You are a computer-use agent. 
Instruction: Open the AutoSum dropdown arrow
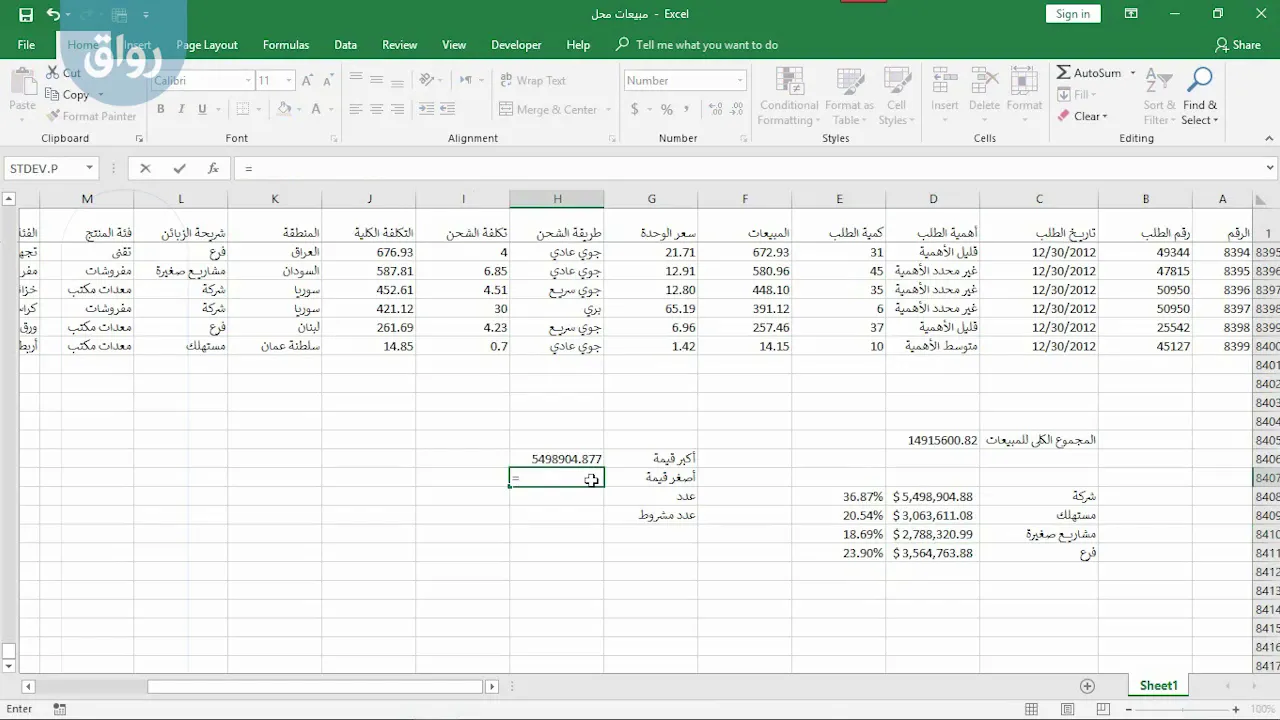(x=1133, y=73)
